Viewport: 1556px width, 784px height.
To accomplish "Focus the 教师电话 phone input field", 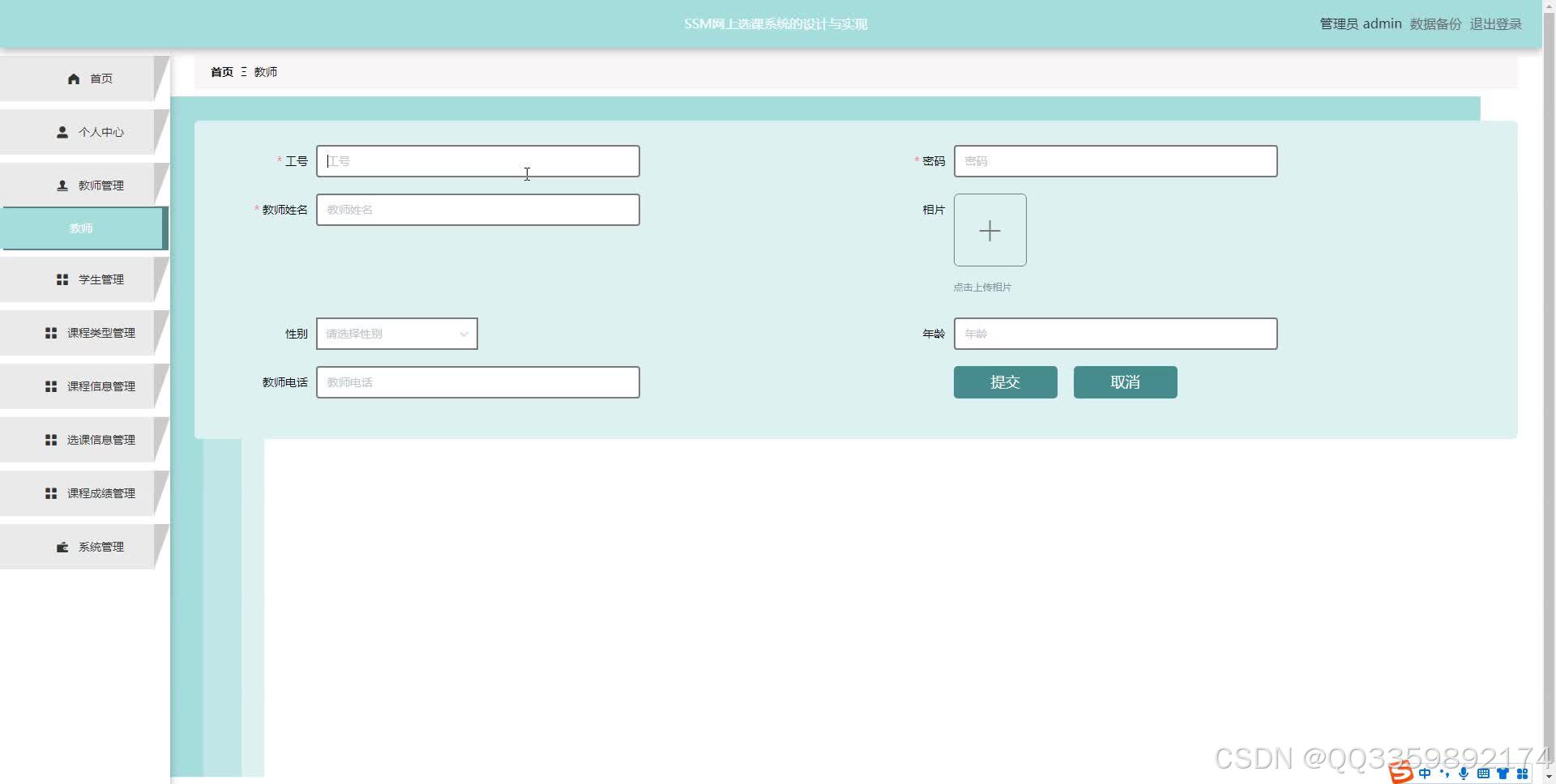I will point(477,382).
